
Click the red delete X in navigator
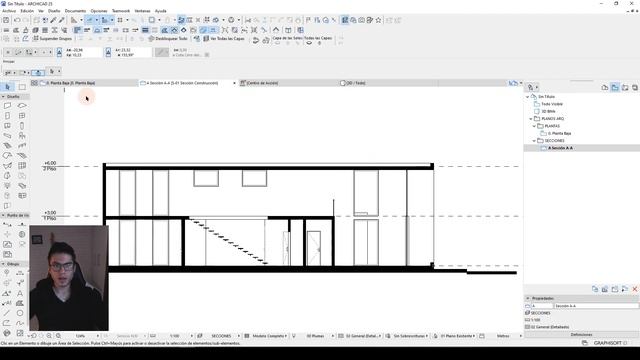coord(635,289)
